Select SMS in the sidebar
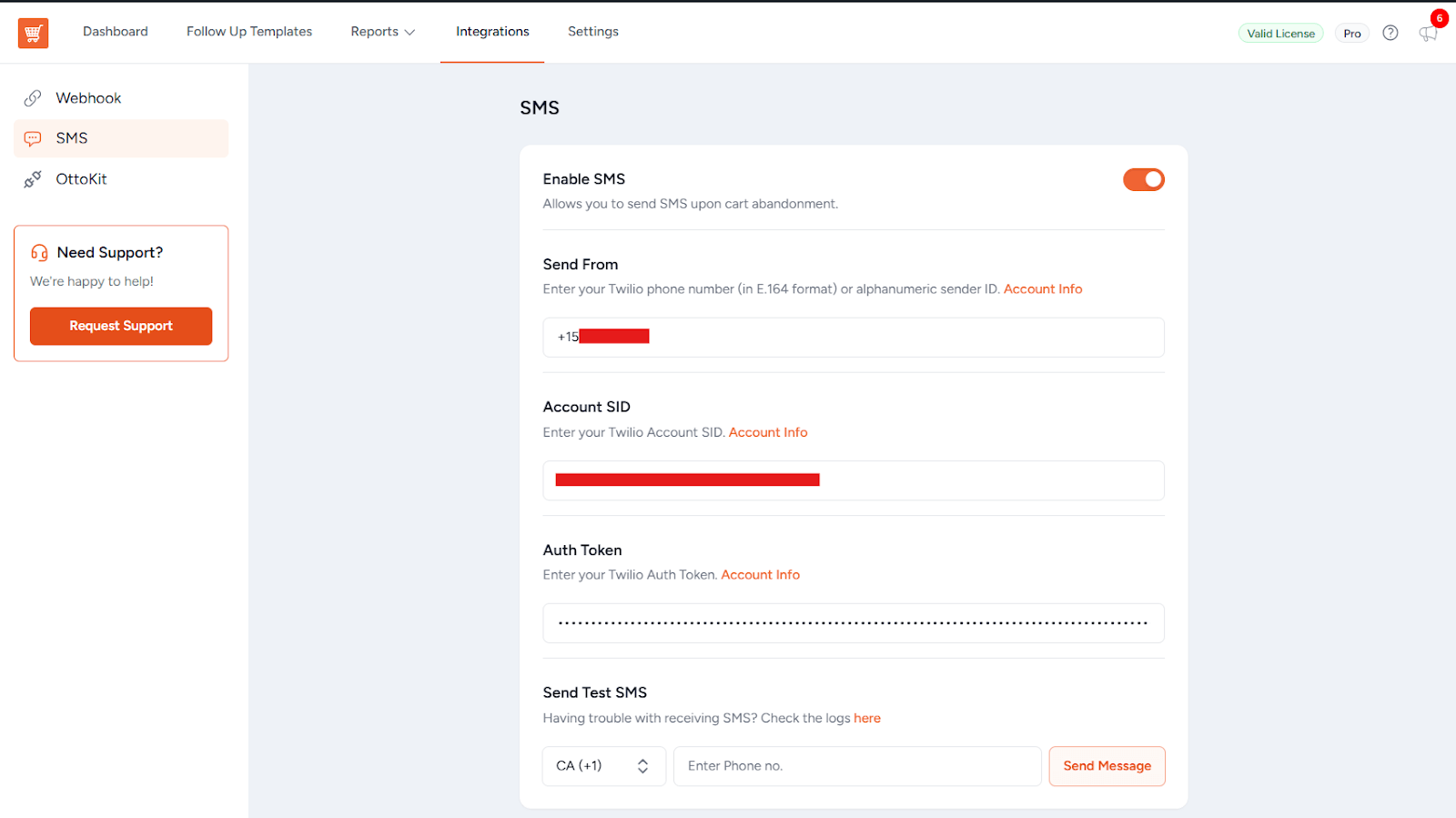The image size is (1456, 818). click(x=121, y=138)
